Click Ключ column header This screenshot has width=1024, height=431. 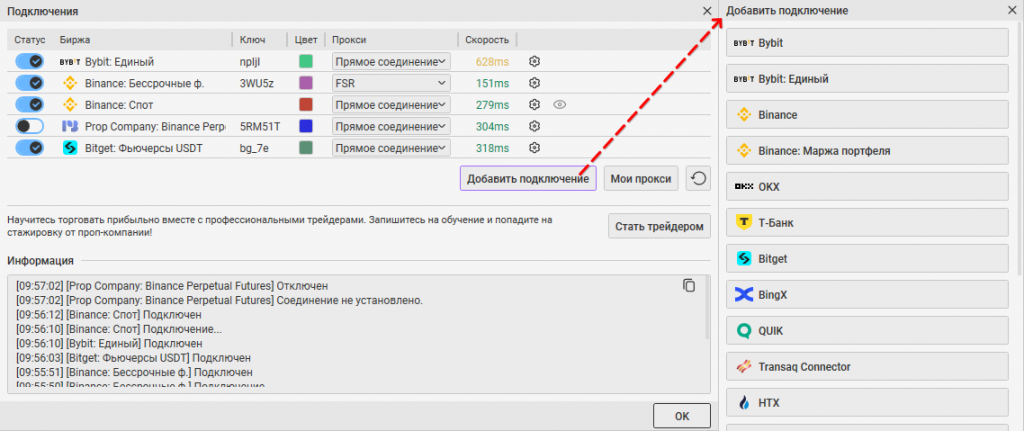(253, 40)
